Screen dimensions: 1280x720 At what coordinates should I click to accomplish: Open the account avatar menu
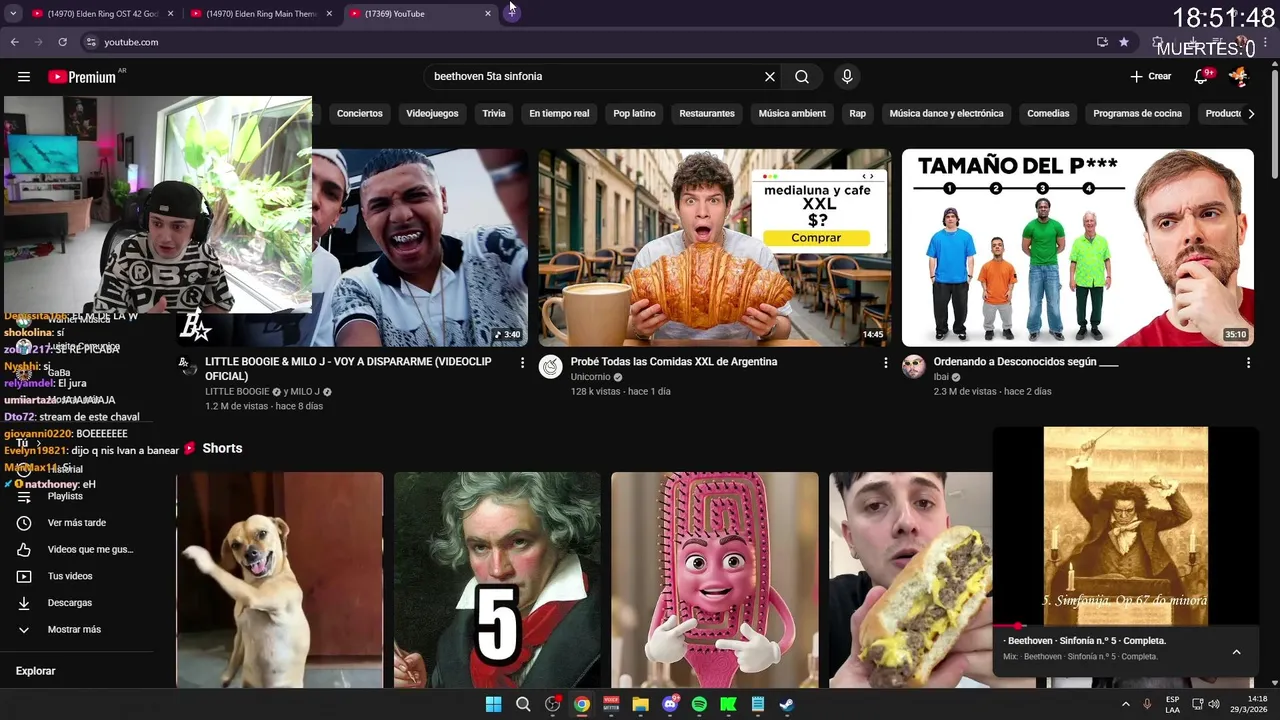1239,76
